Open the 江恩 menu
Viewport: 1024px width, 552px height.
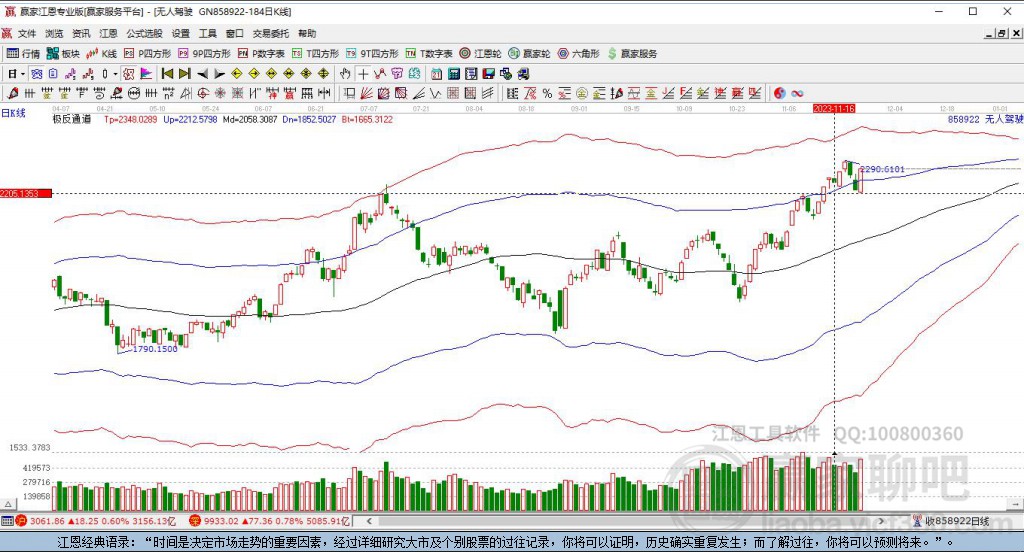[x=108, y=33]
